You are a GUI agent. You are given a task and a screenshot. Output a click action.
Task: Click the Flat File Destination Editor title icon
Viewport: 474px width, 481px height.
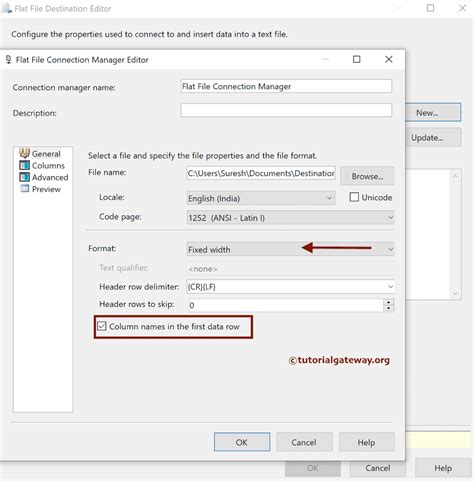(7, 8)
